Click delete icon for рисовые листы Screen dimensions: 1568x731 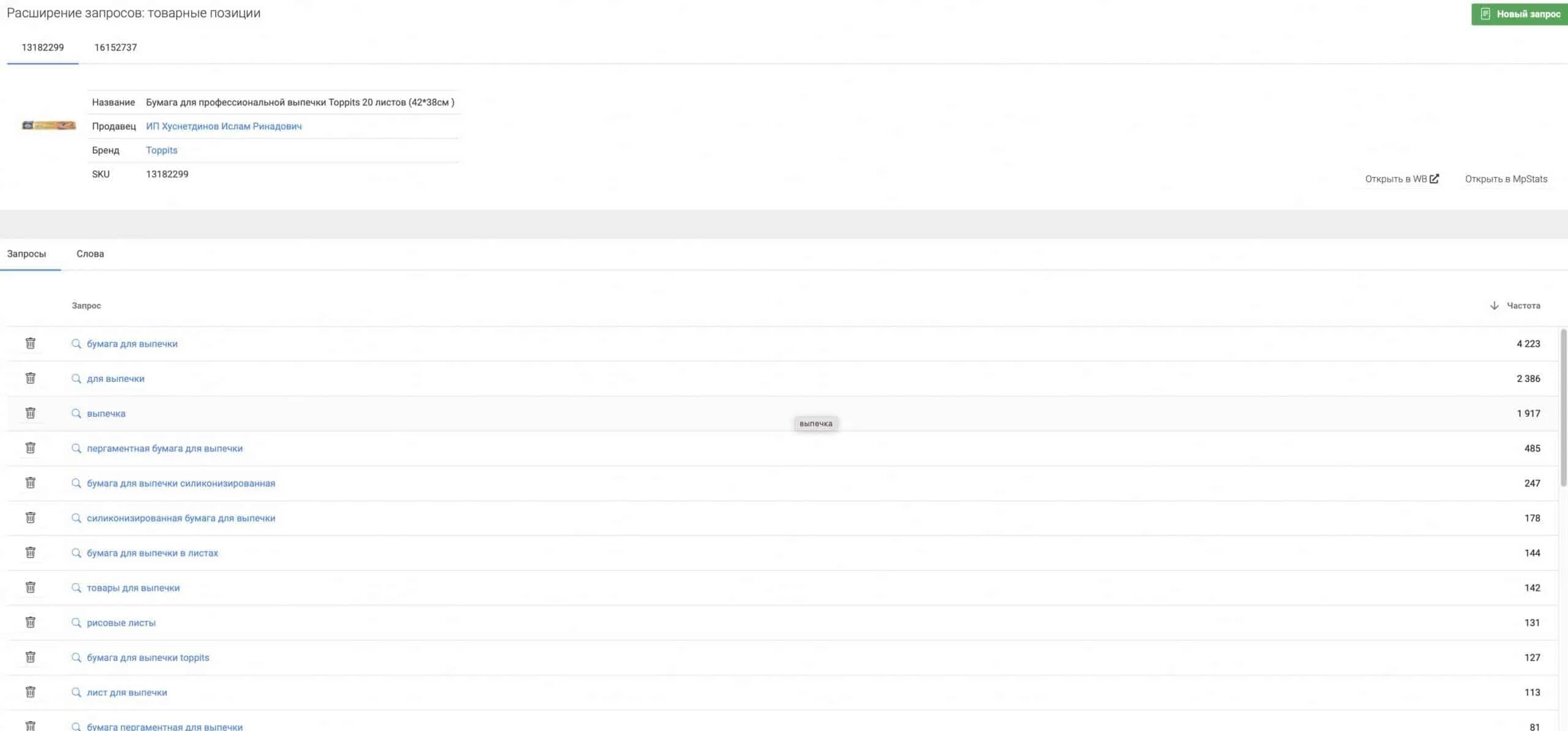click(30, 623)
